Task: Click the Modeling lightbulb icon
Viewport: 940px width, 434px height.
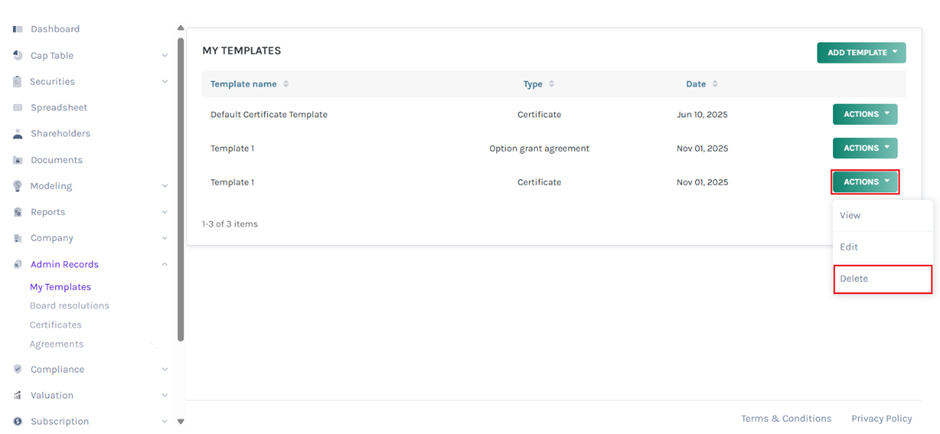Action: (18, 186)
